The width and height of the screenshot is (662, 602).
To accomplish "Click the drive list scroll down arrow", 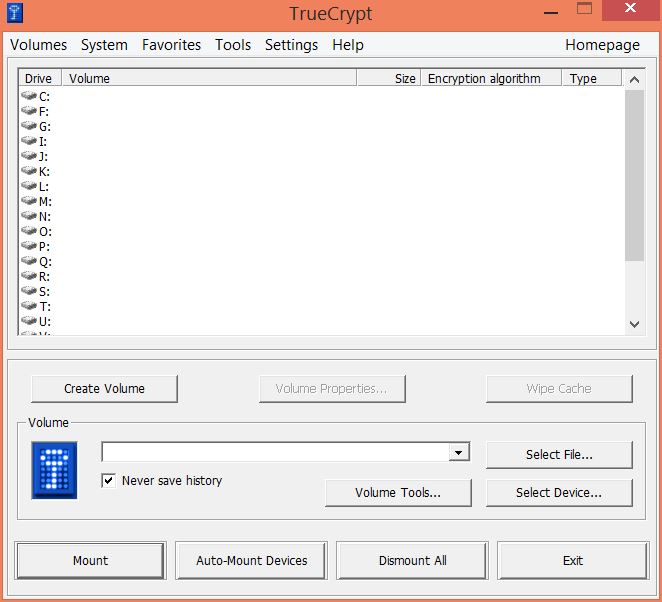I will coord(634,324).
